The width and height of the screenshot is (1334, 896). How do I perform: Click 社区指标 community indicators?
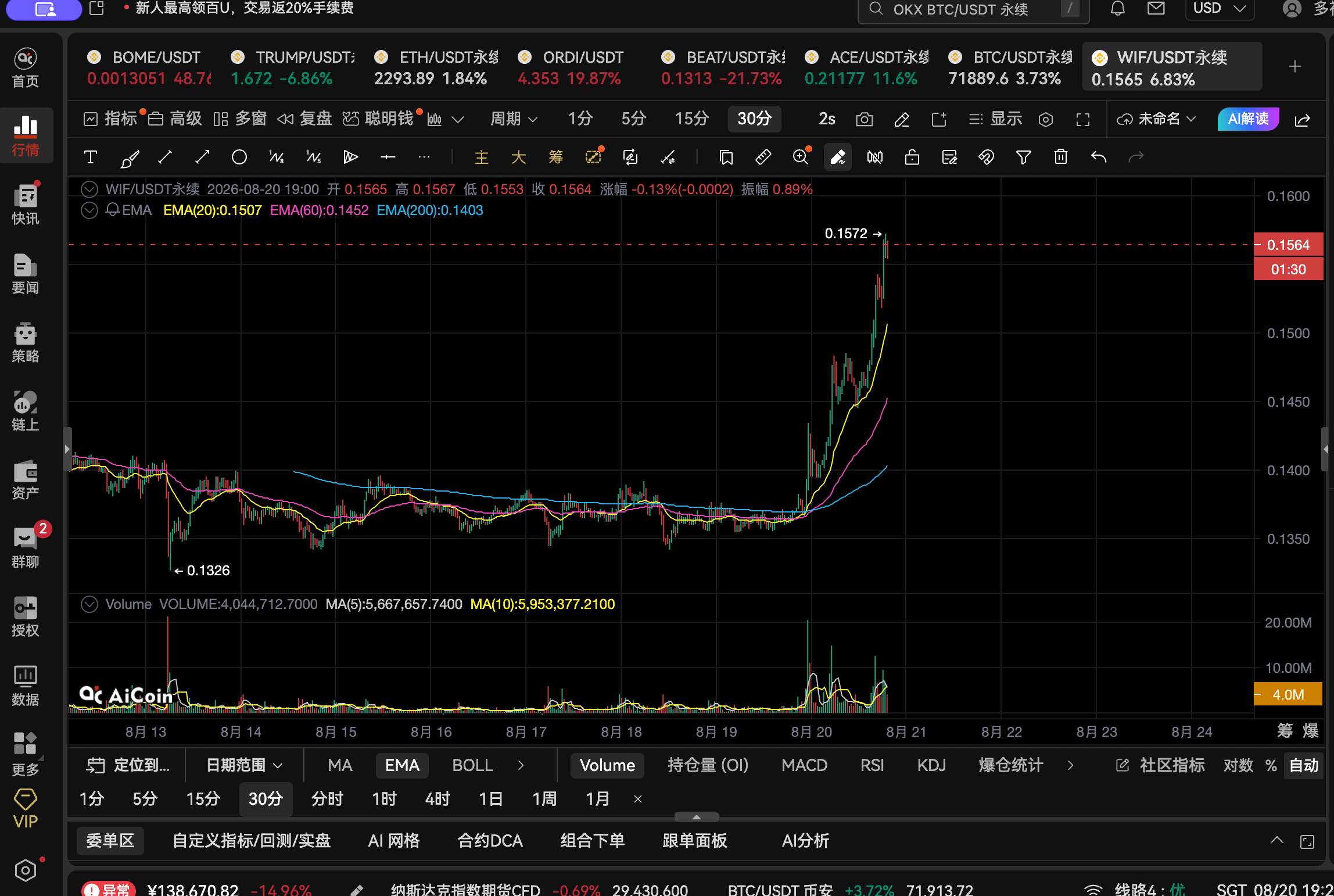coord(1160,766)
